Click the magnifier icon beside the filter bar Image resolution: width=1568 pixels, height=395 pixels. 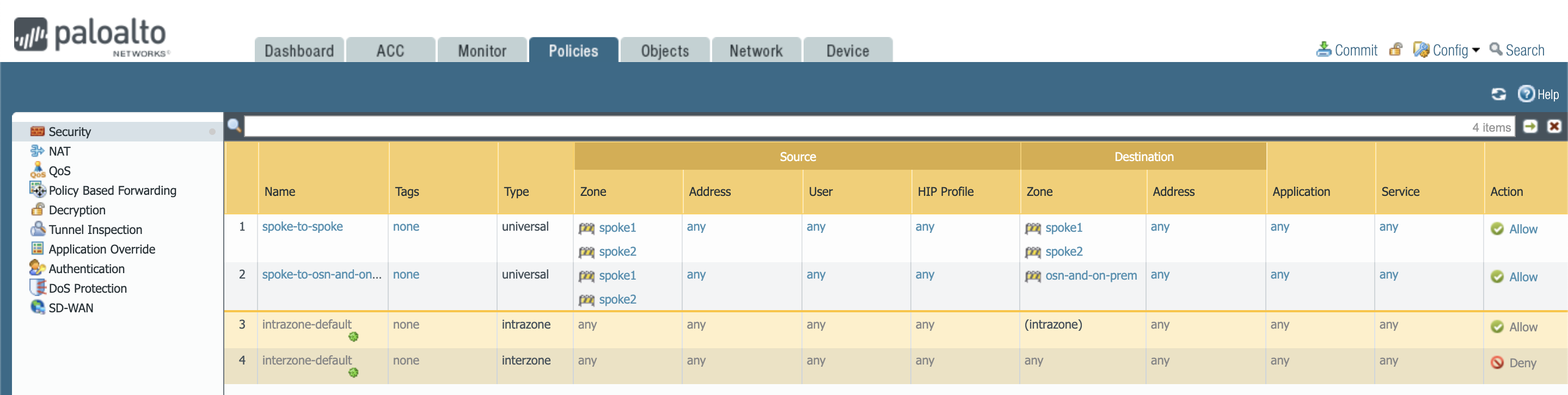tap(234, 126)
